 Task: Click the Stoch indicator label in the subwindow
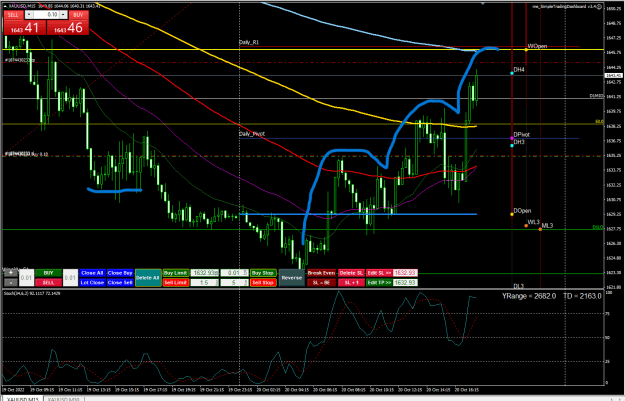pyautogui.click(x=32, y=293)
